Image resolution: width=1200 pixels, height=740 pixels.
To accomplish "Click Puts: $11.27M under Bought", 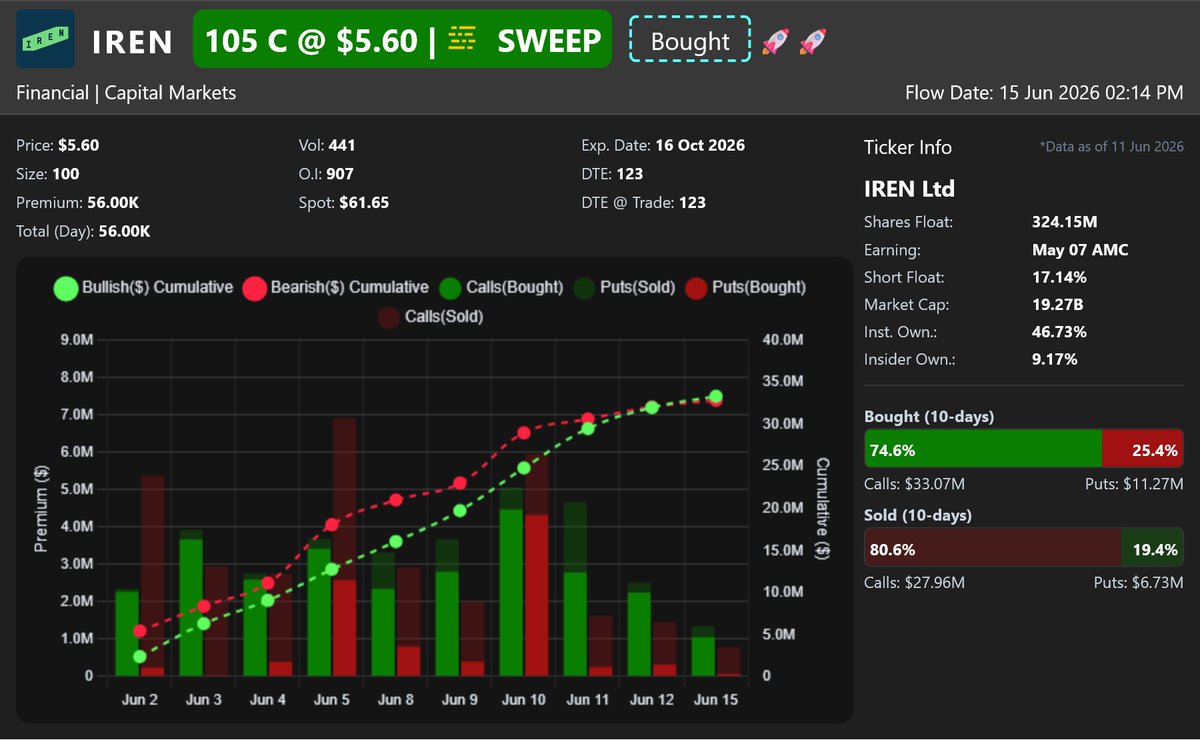I will 1135,484.
